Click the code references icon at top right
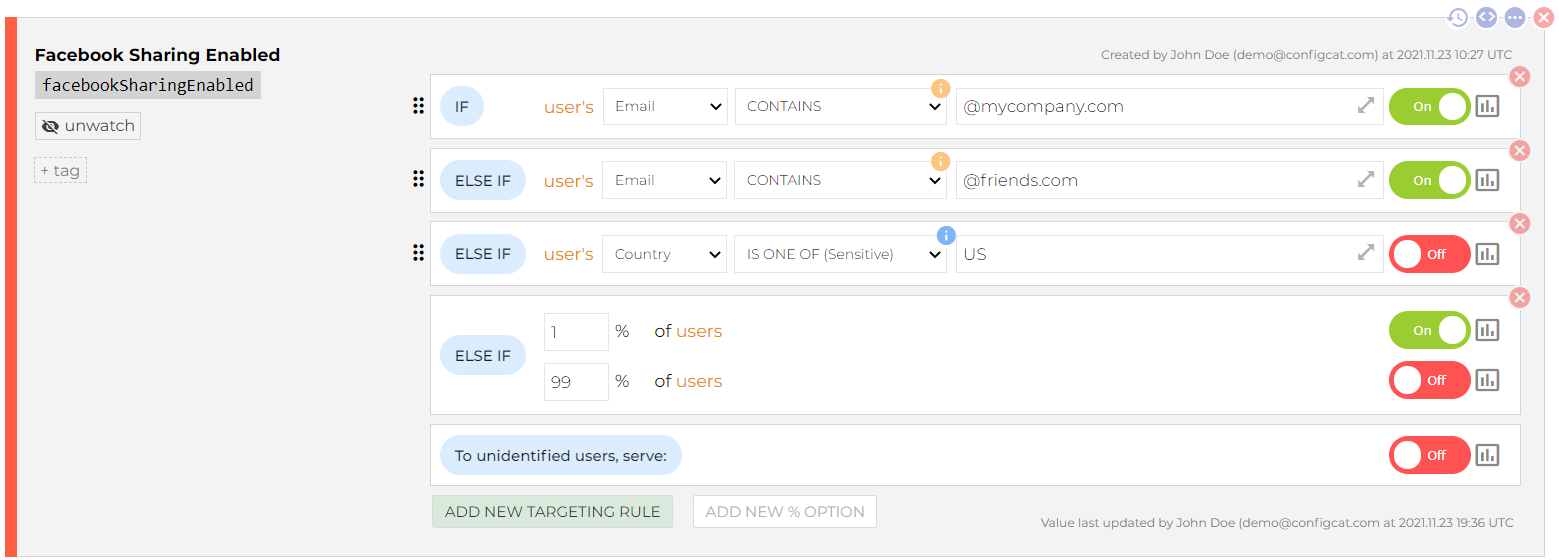 1487,17
